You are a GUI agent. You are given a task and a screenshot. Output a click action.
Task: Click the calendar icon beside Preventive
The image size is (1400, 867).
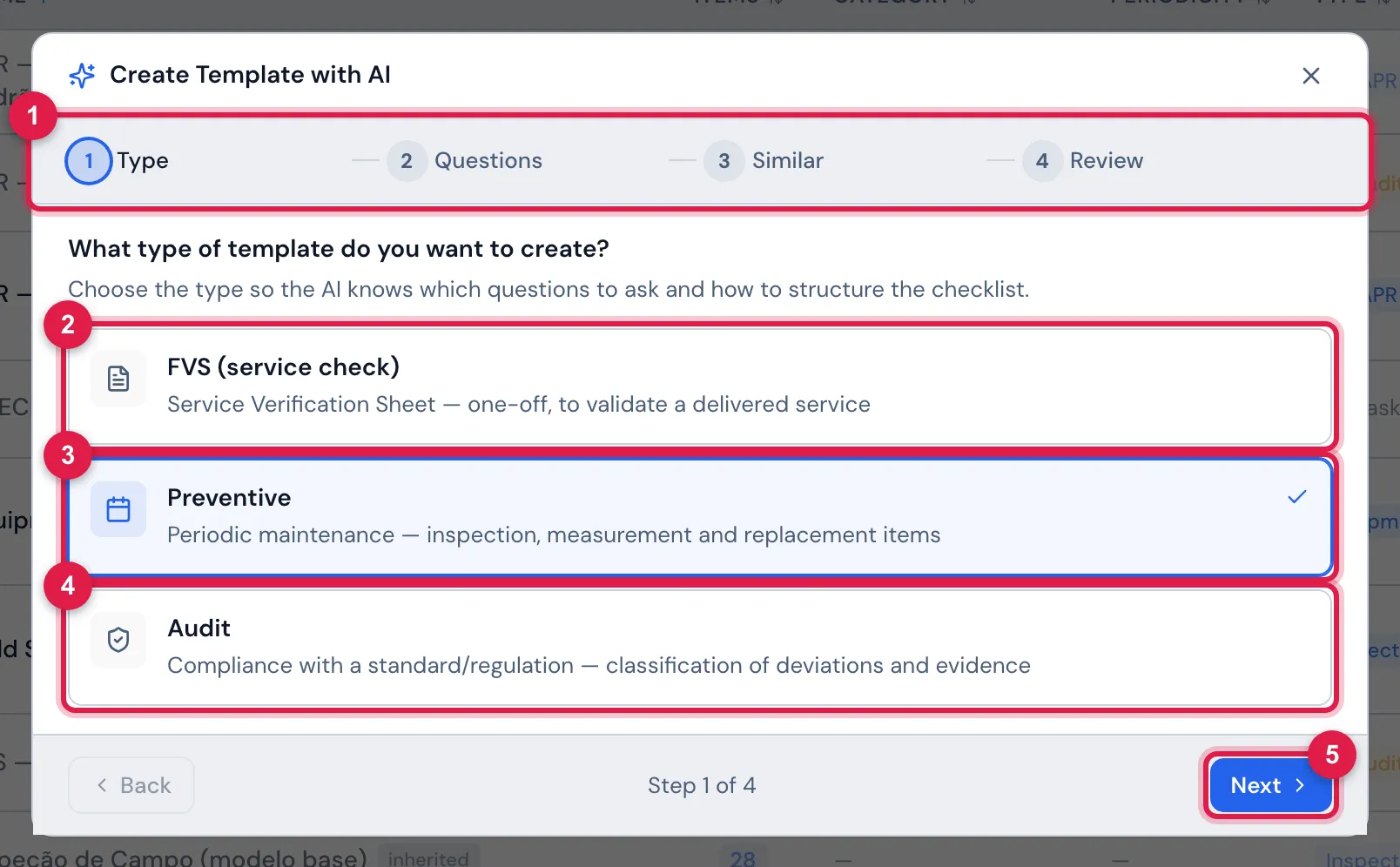pos(118,509)
